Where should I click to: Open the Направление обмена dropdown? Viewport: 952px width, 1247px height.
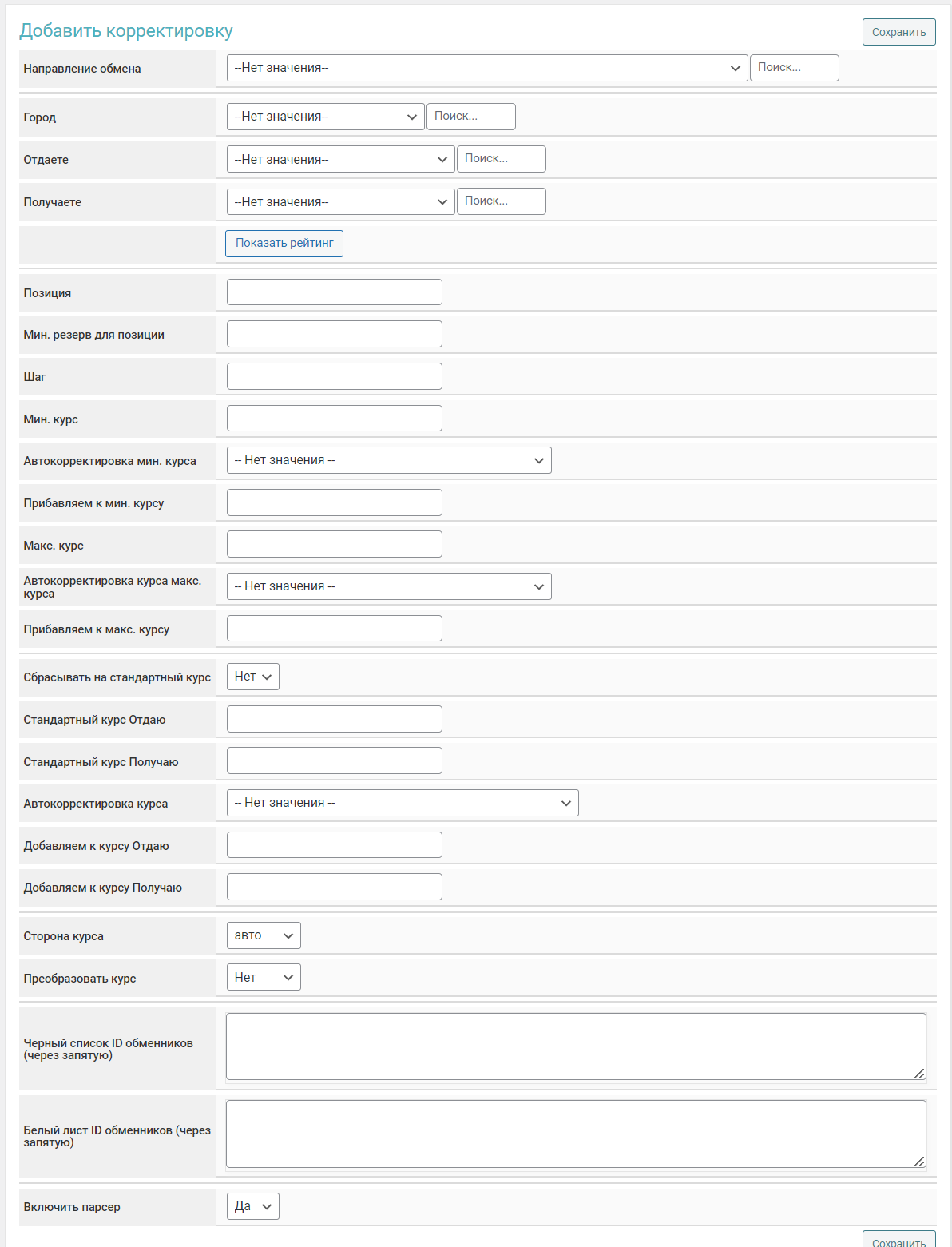click(486, 68)
